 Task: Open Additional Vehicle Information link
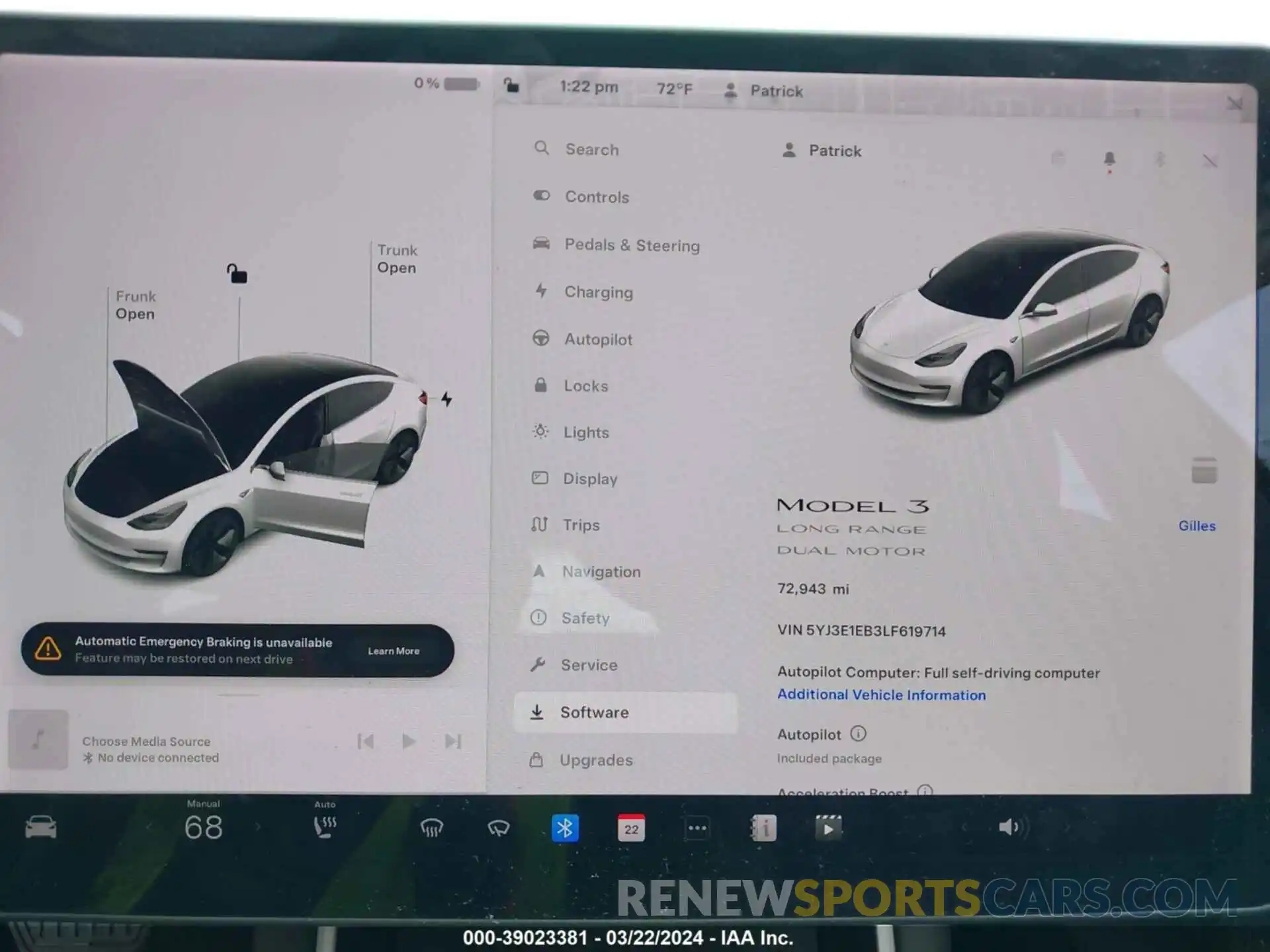pyautogui.click(x=880, y=694)
